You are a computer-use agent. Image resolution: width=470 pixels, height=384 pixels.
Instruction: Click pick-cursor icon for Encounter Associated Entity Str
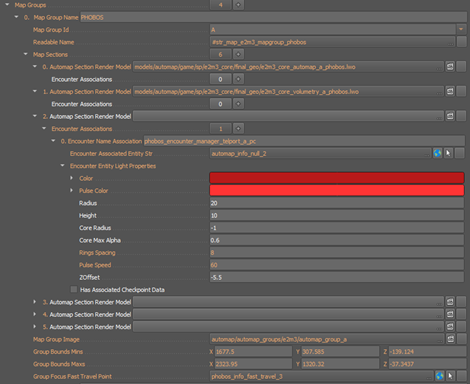point(448,153)
